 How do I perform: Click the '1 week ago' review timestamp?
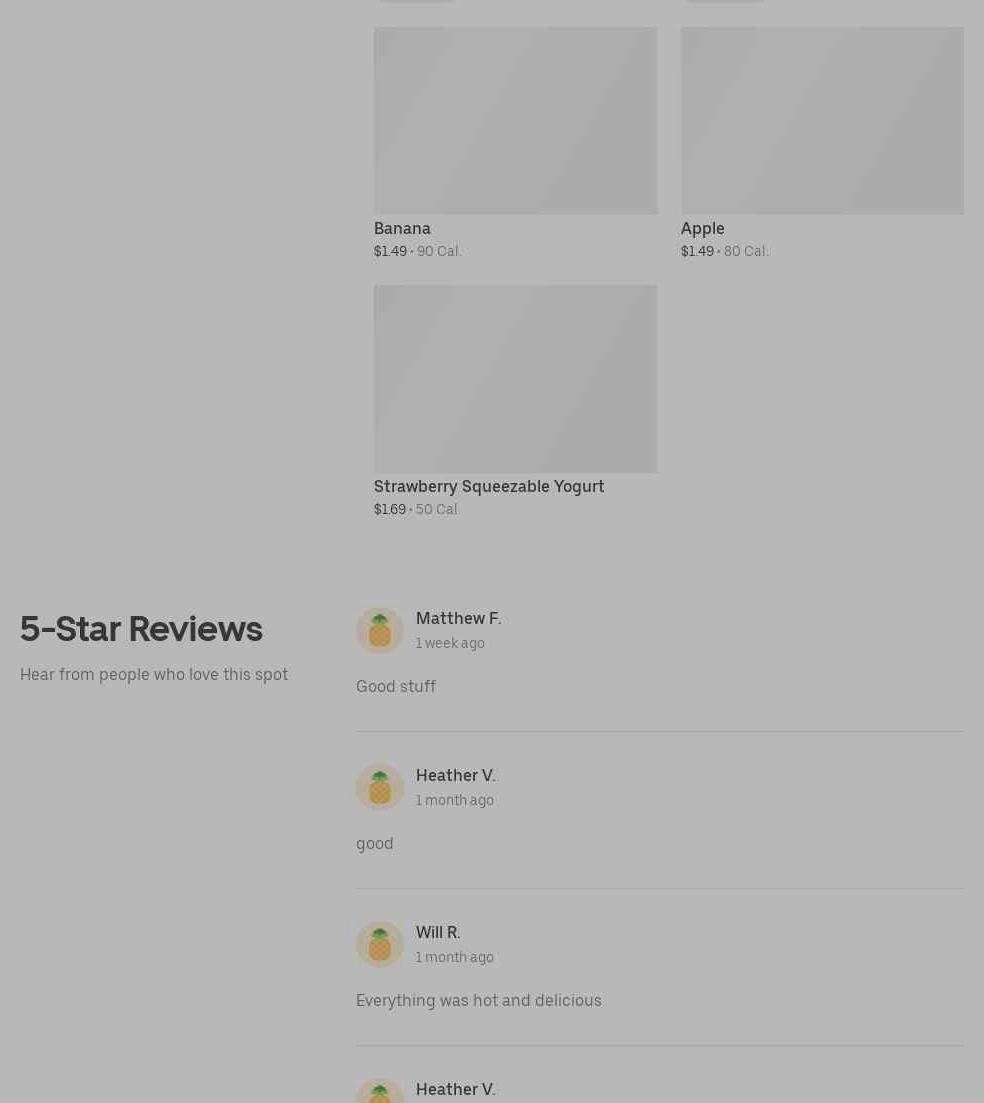click(450, 643)
